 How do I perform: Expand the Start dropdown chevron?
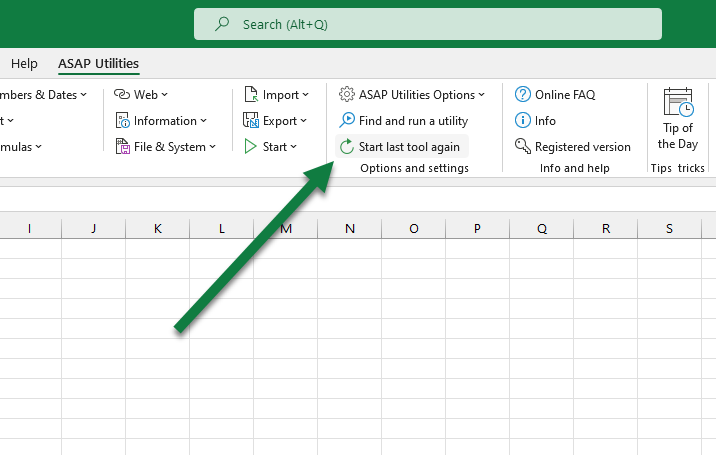pos(294,147)
